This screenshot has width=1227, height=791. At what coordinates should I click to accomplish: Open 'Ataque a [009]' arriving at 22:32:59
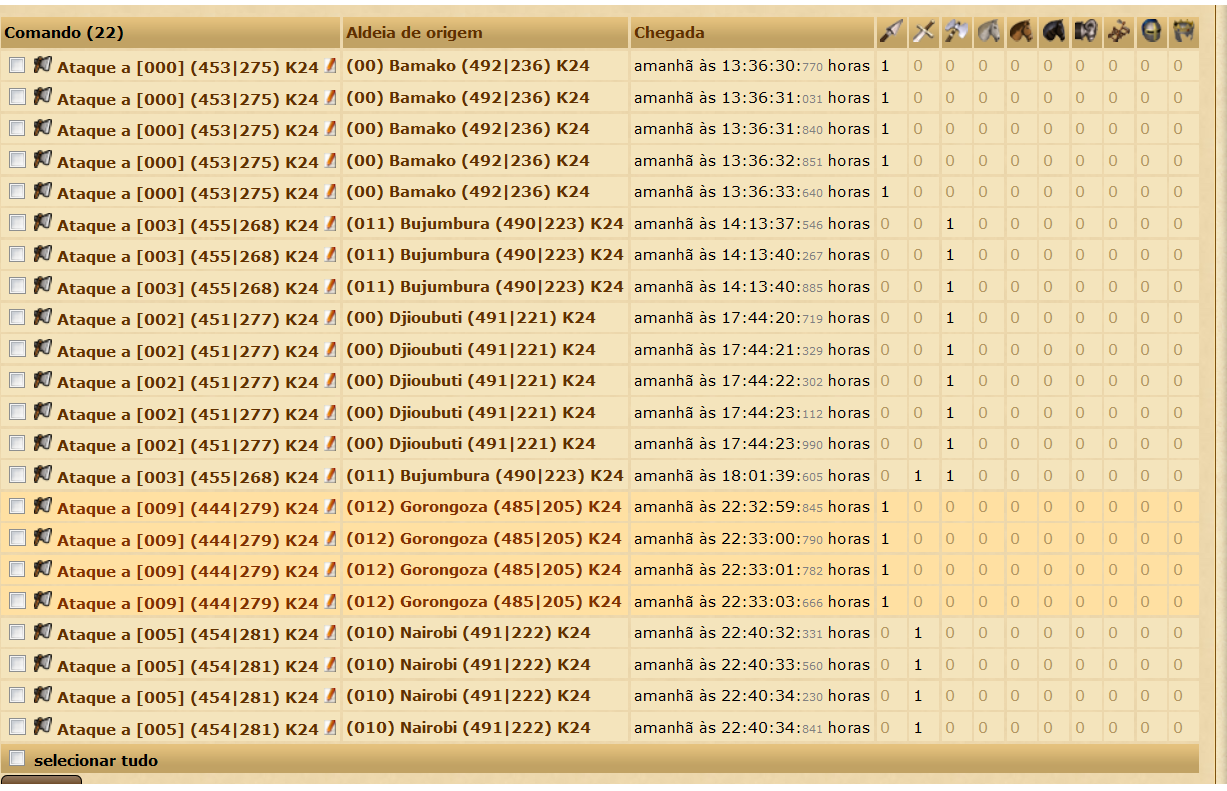(x=188, y=508)
